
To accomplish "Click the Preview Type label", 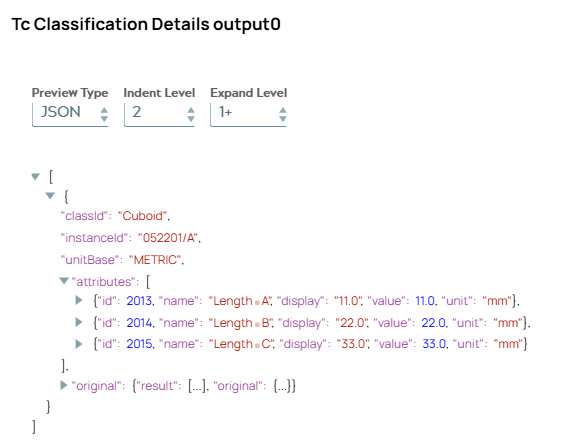I will (70, 93).
